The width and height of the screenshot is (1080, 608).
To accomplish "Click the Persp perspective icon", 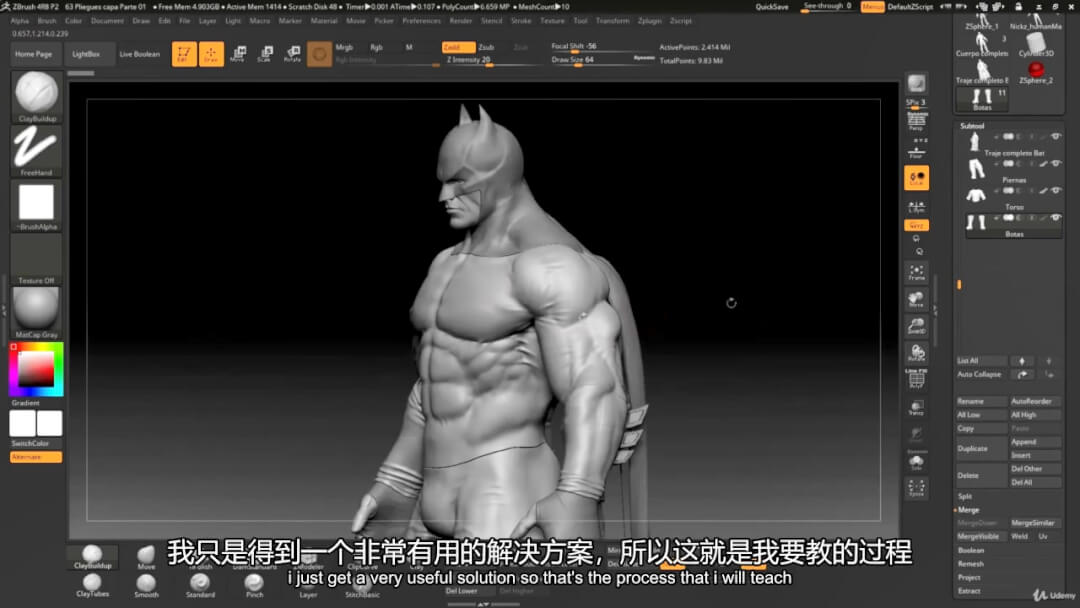I will [x=916, y=122].
